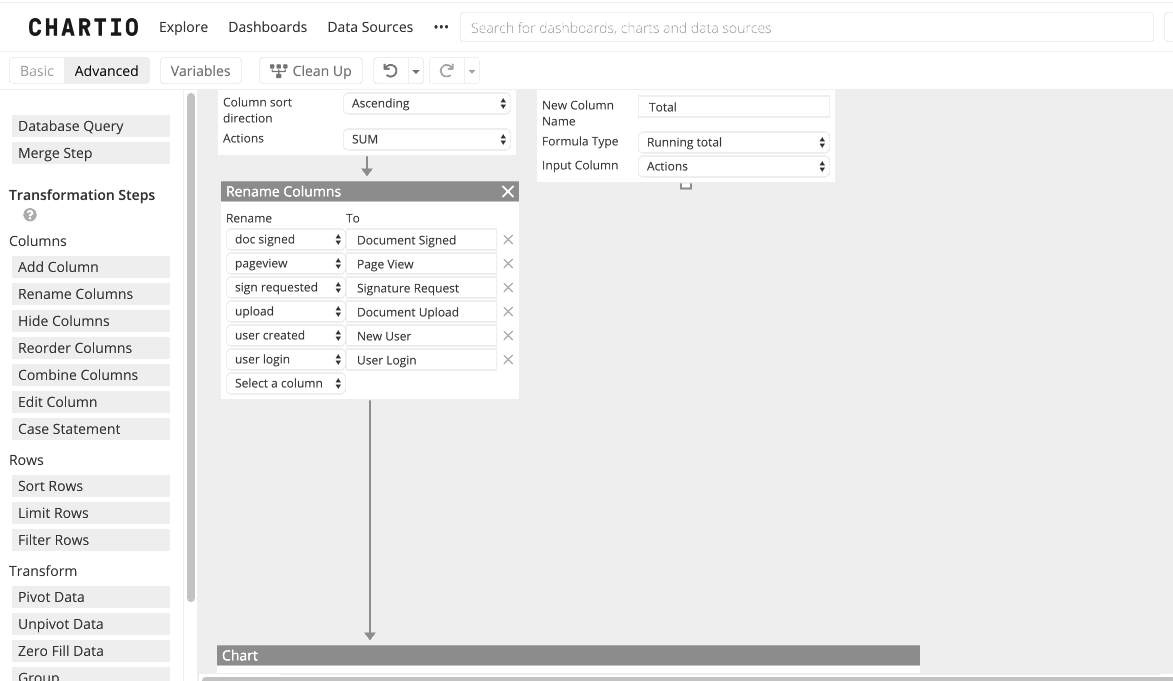Add a Combine Columns step
The image size is (1173, 681).
[91, 374]
